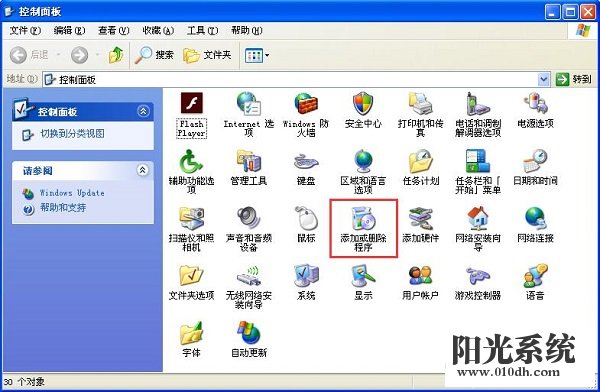The height and width of the screenshot is (392, 600).
Task: Close the 控制面板 window
Action: coord(588,12)
